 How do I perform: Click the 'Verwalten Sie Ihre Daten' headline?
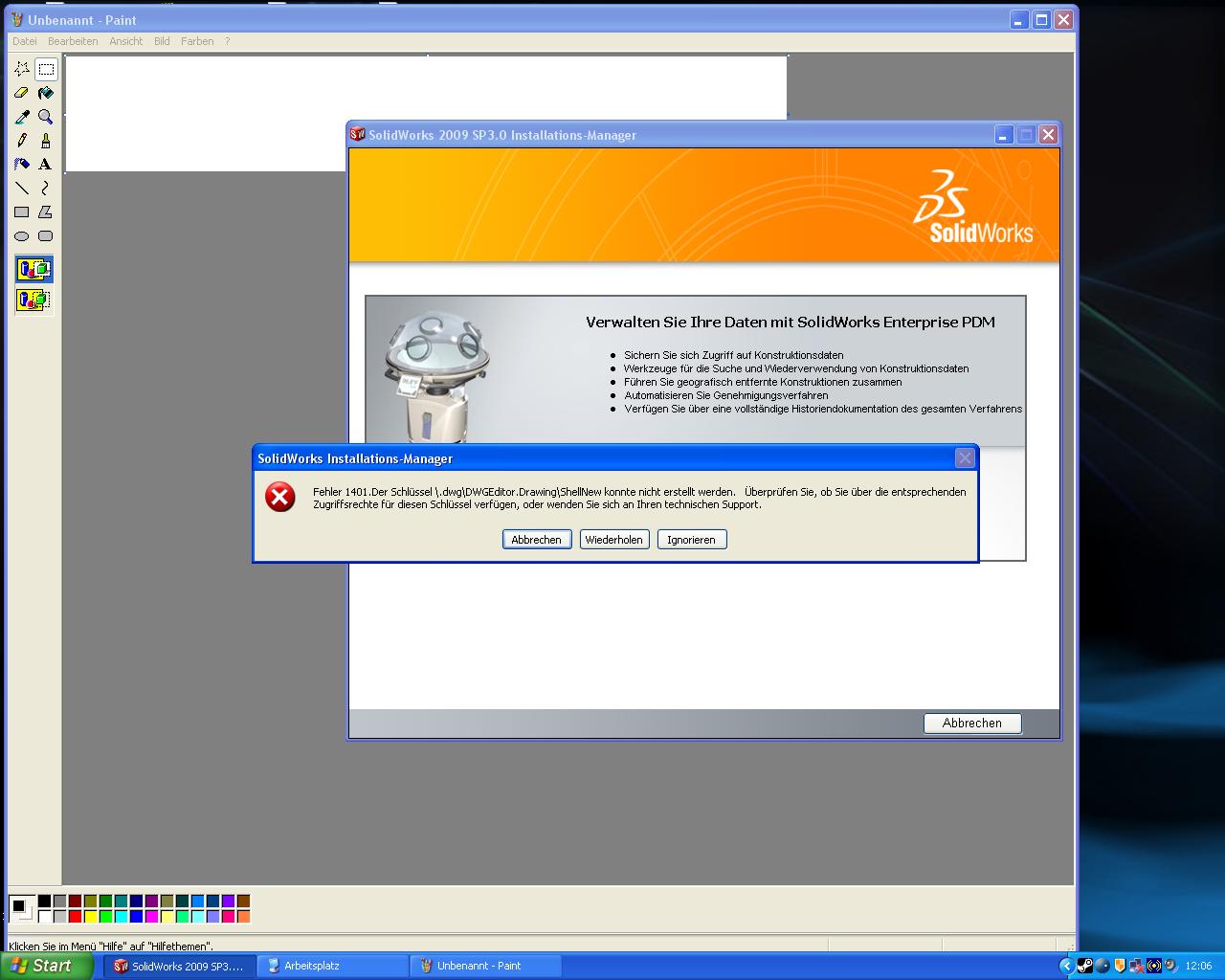pyautogui.click(x=791, y=323)
